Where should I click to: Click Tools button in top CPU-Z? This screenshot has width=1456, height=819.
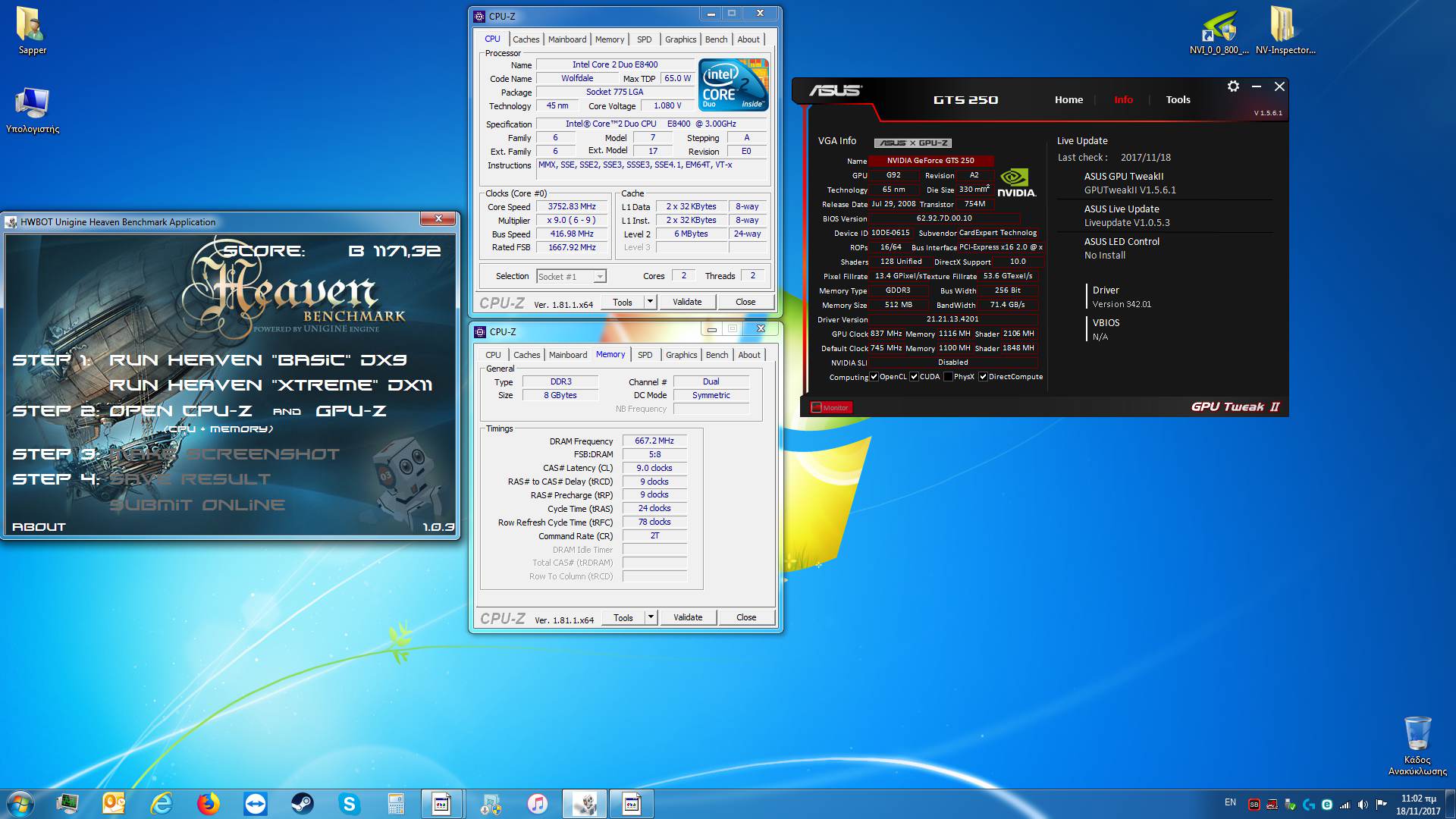623,302
